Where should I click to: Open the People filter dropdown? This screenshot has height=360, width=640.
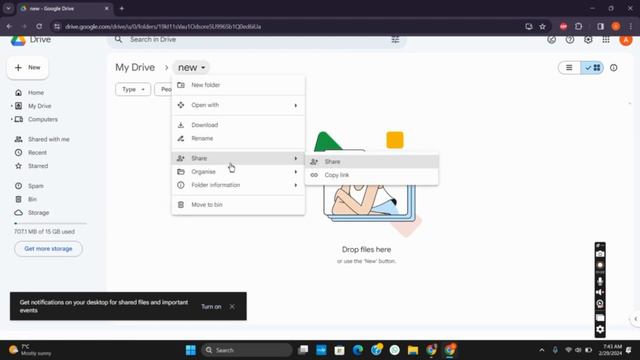pyautogui.click(x=164, y=89)
